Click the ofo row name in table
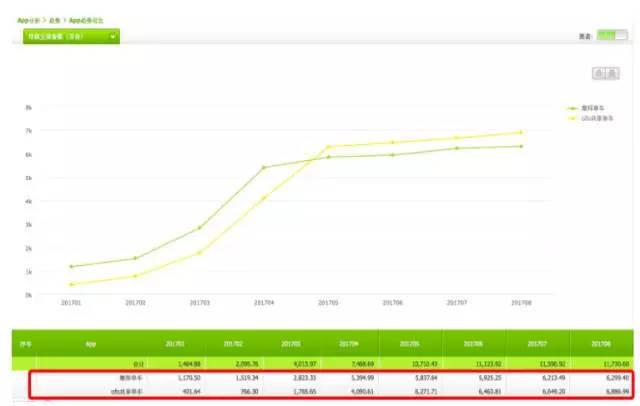 (x=127, y=391)
